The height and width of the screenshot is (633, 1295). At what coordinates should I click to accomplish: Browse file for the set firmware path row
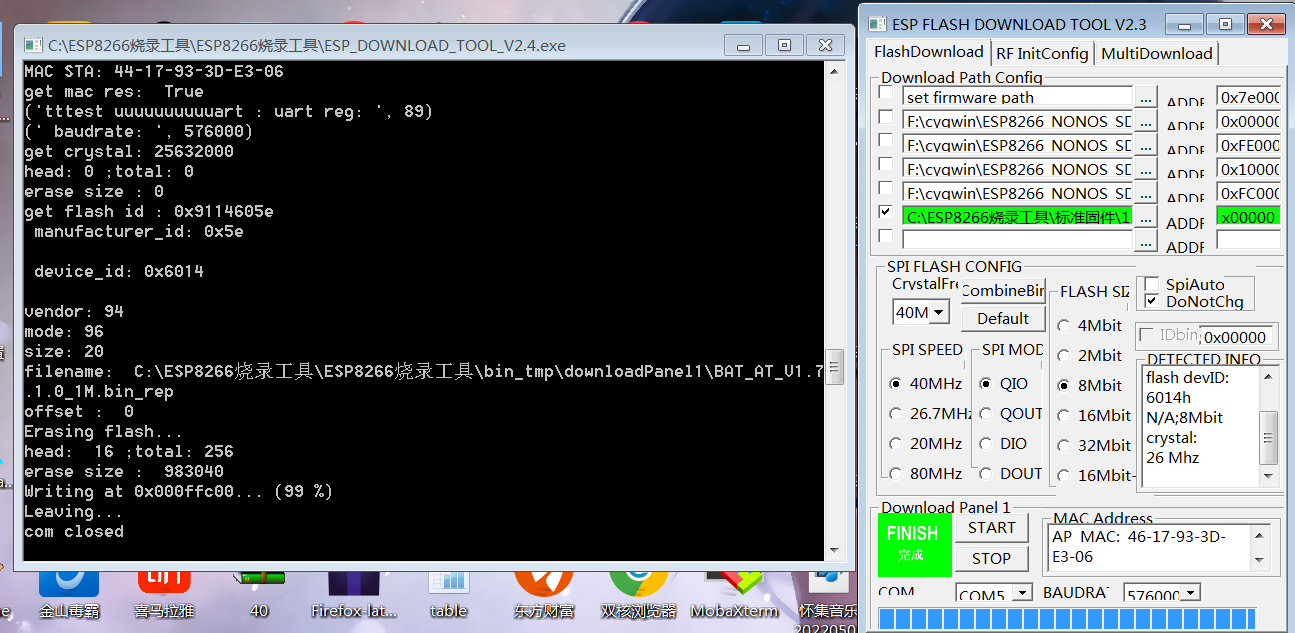tap(1145, 97)
